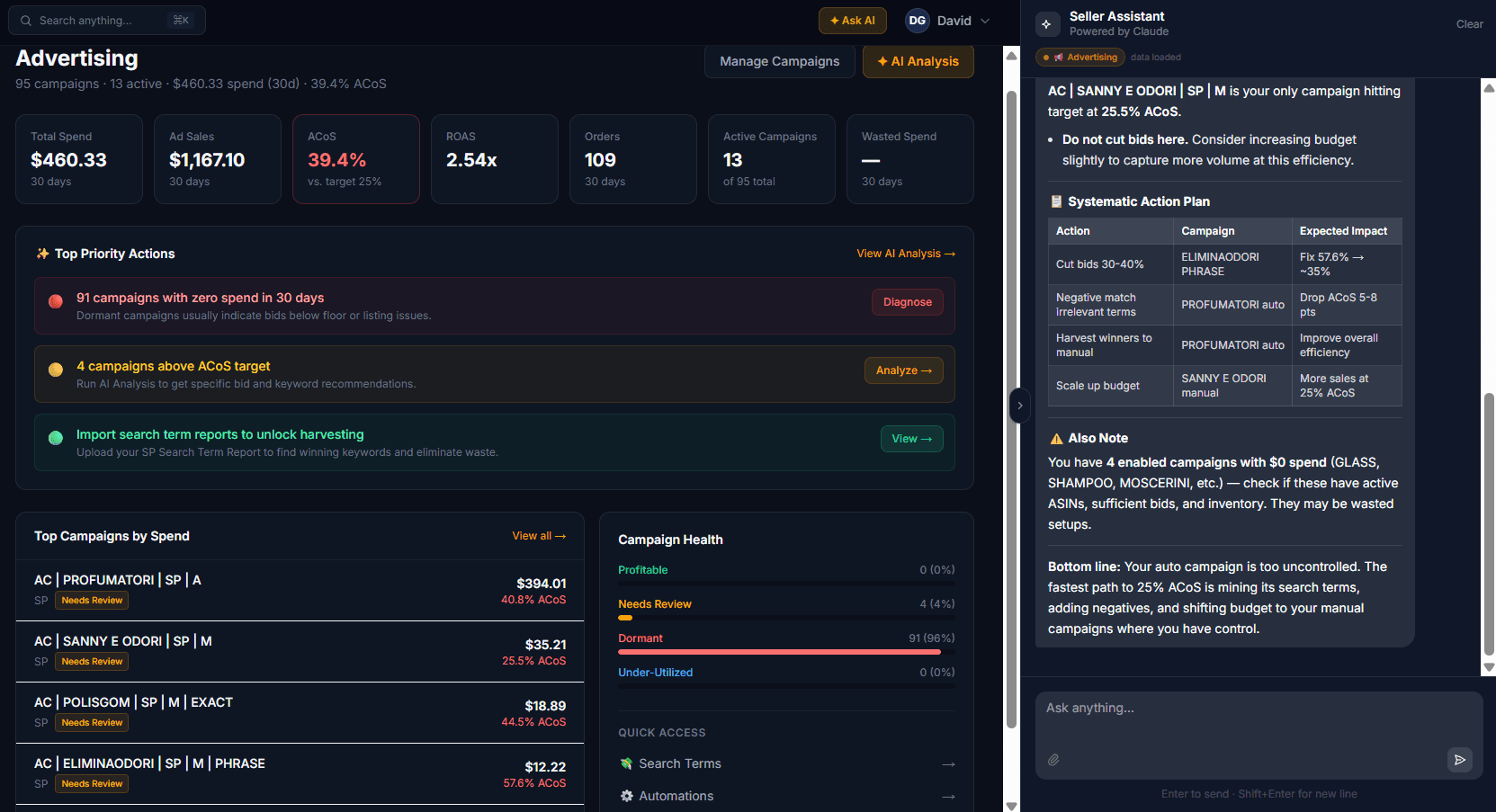
Task: Click the assistant scrollbar up arrow
Action: click(1489, 88)
